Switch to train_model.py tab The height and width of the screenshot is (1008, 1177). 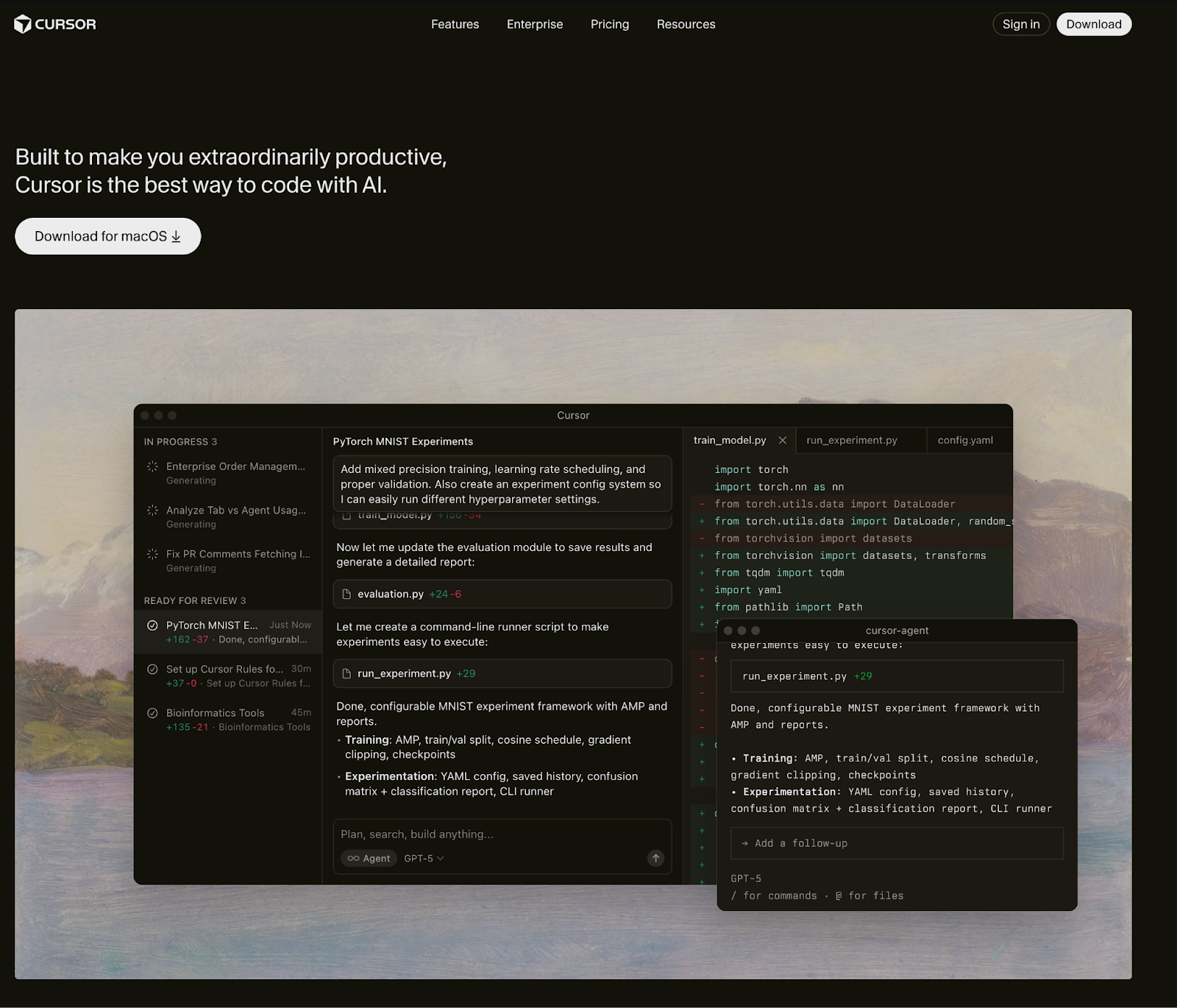[x=730, y=440]
